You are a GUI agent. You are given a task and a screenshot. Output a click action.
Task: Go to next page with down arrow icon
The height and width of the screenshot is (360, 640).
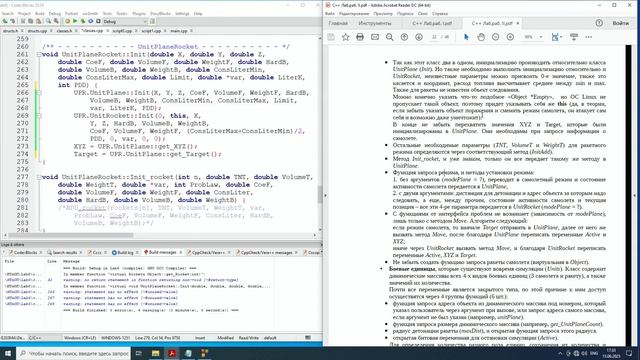pyautogui.click(x=419, y=37)
